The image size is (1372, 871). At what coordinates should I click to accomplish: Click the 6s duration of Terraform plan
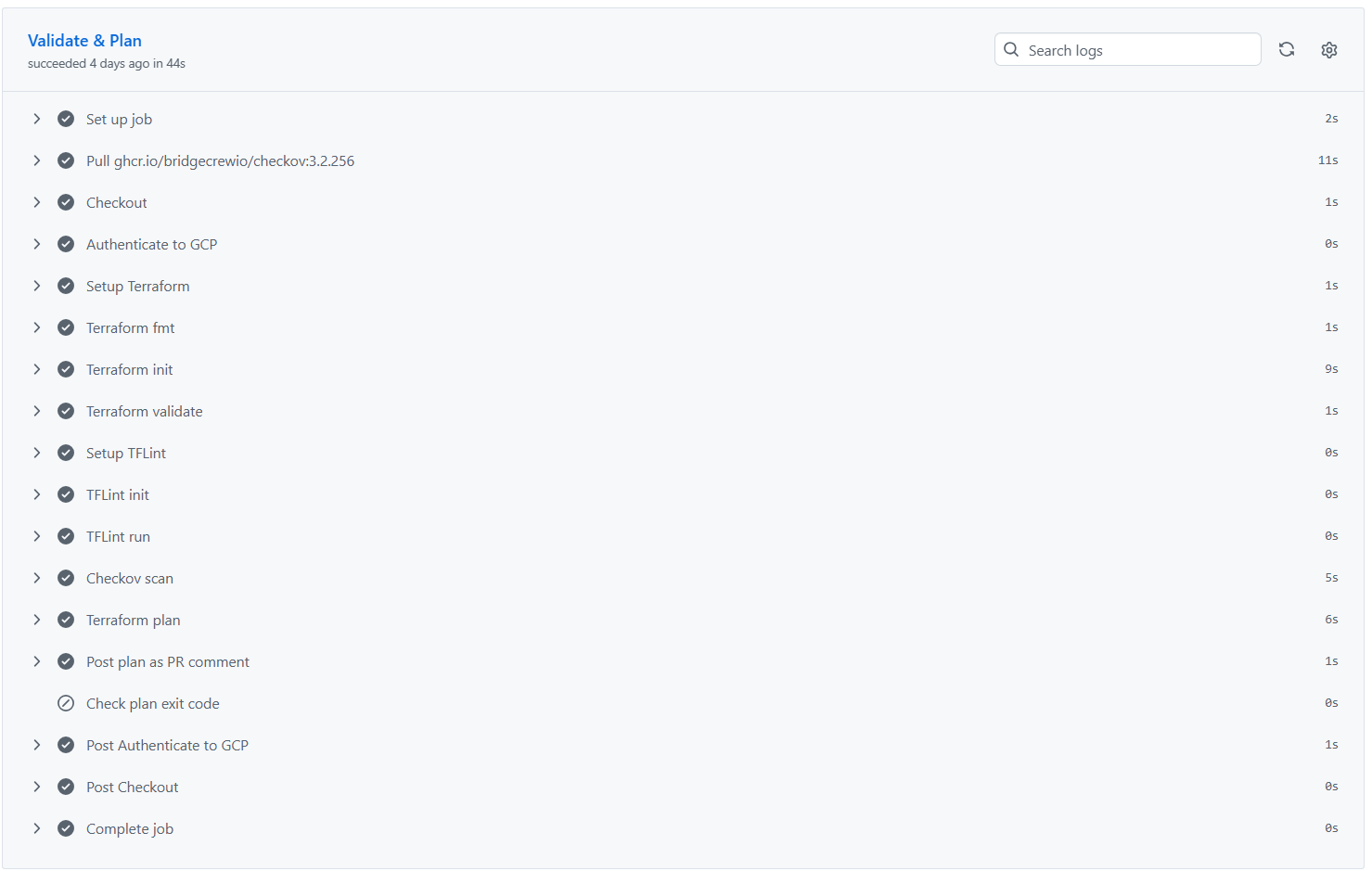click(1331, 620)
